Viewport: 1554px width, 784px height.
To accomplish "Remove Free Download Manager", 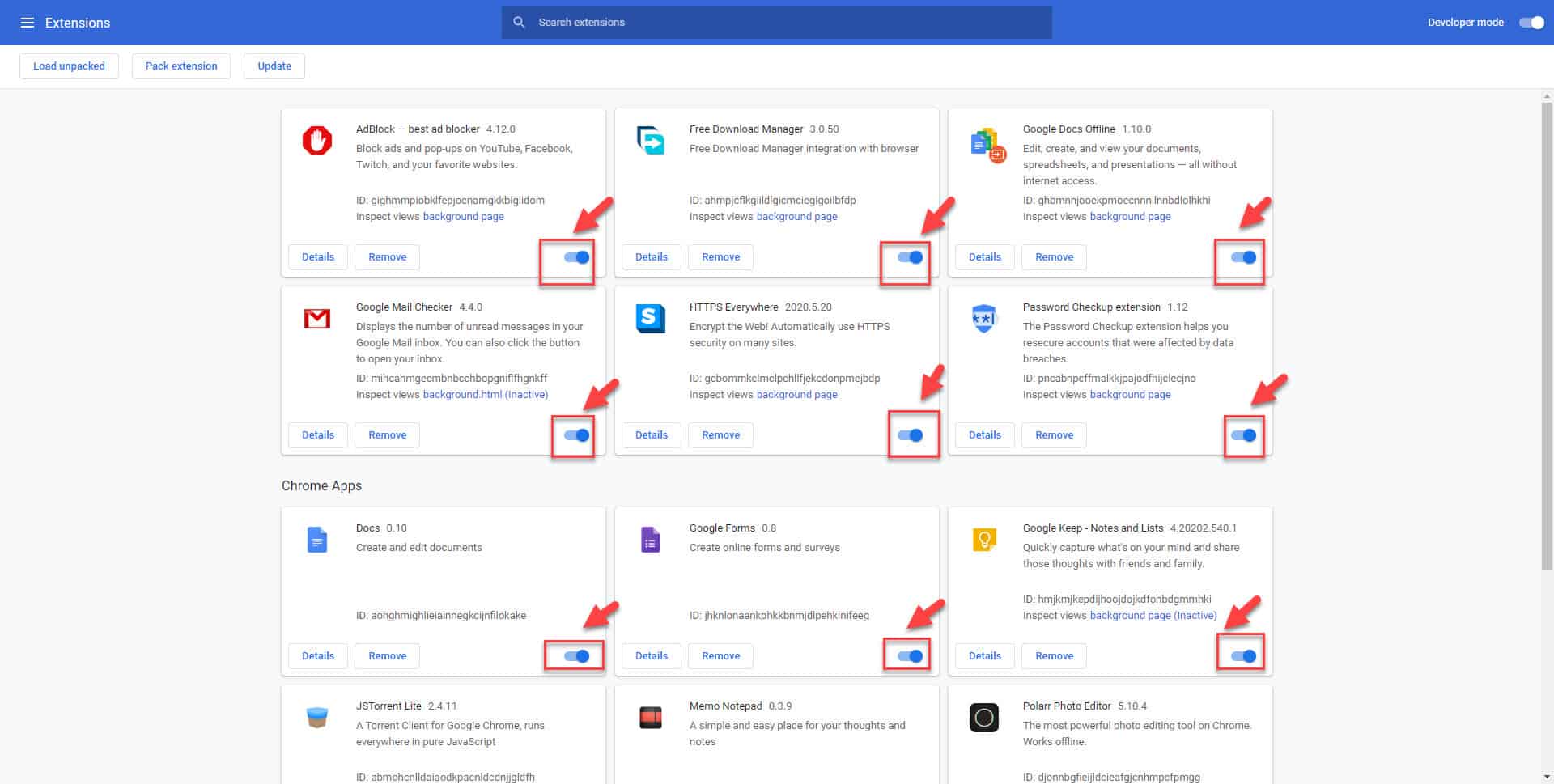I will click(721, 257).
